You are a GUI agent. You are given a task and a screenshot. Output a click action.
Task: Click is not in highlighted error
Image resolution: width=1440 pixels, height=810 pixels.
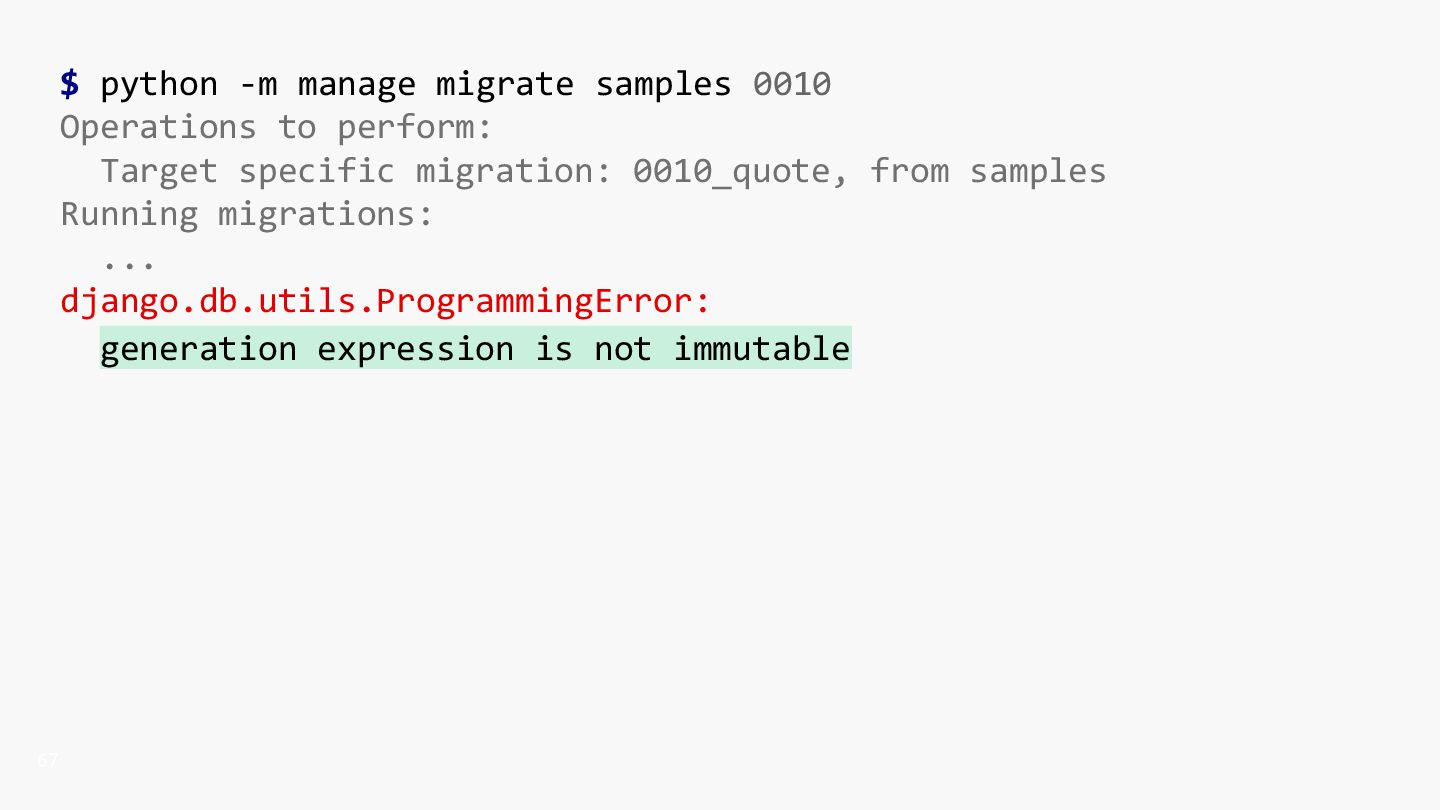tap(594, 348)
